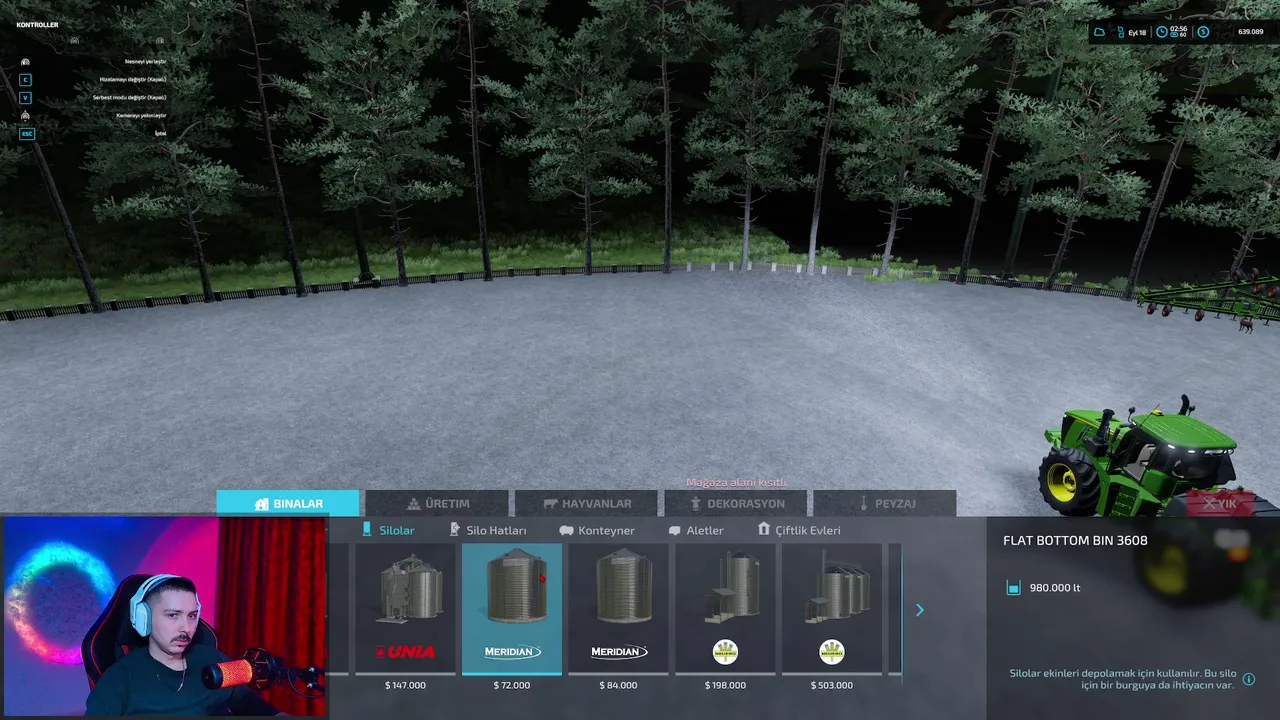Click the $503.000 price label
The image size is (1280, 720).
tap(832, 685)
